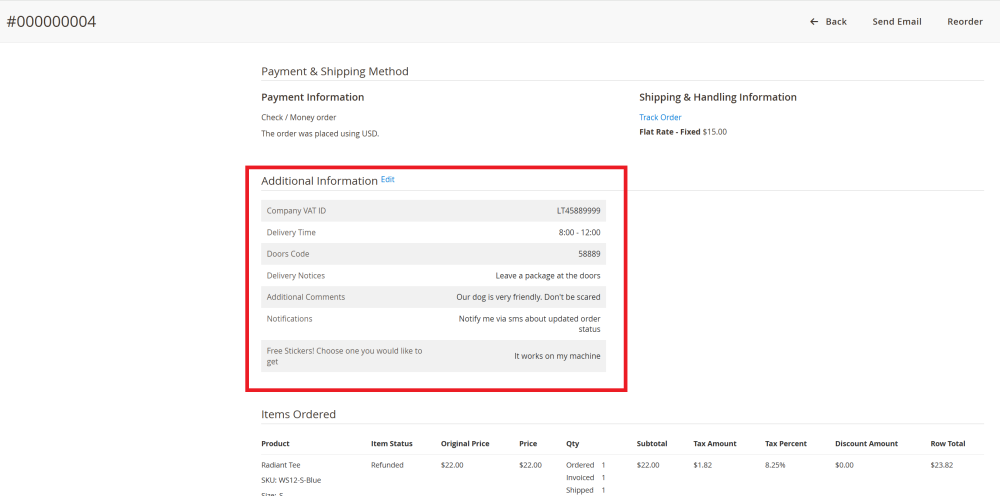The image size is (1000, 496).
Task: Click the Item Status column header
Action: 392,444
